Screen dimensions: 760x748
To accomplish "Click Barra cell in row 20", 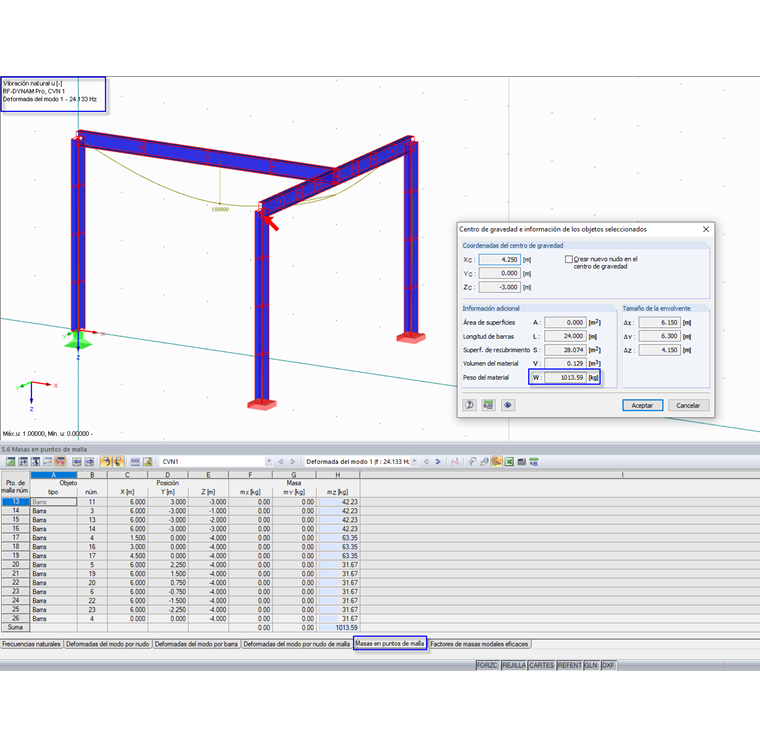I will pyautogui.click(x=53, y=565).
